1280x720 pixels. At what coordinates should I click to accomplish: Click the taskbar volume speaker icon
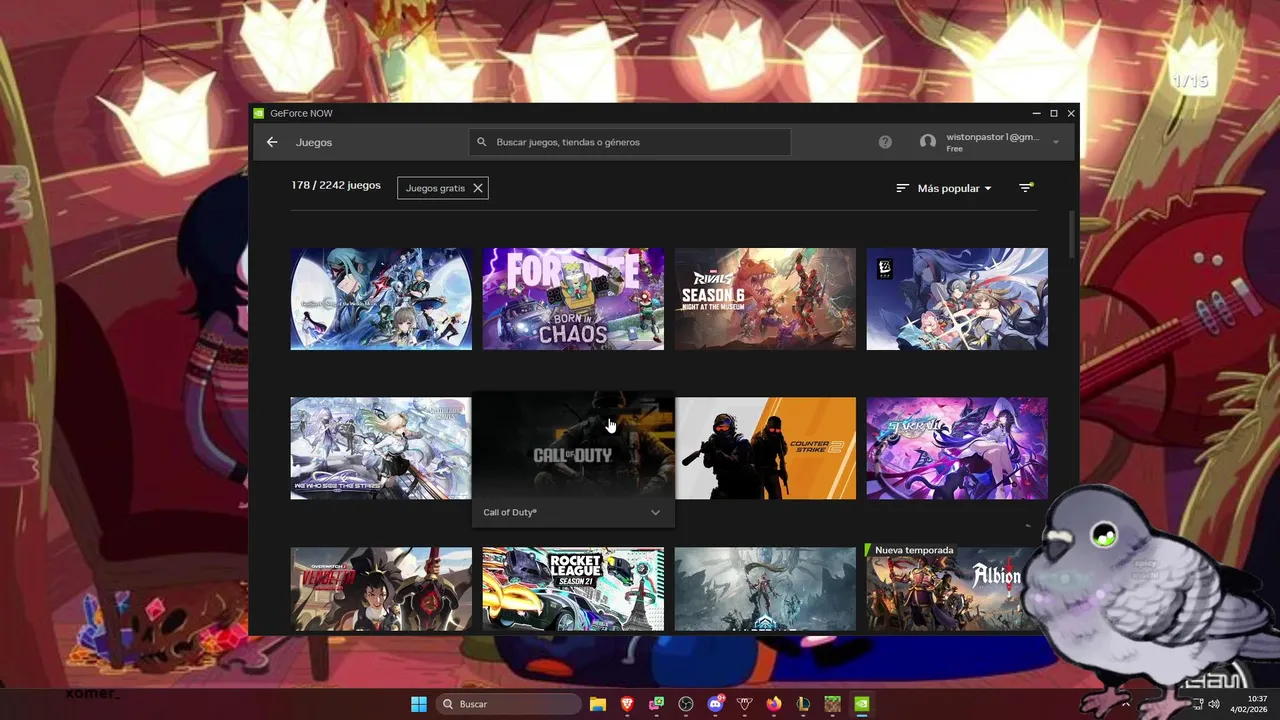click(1214, 704)
